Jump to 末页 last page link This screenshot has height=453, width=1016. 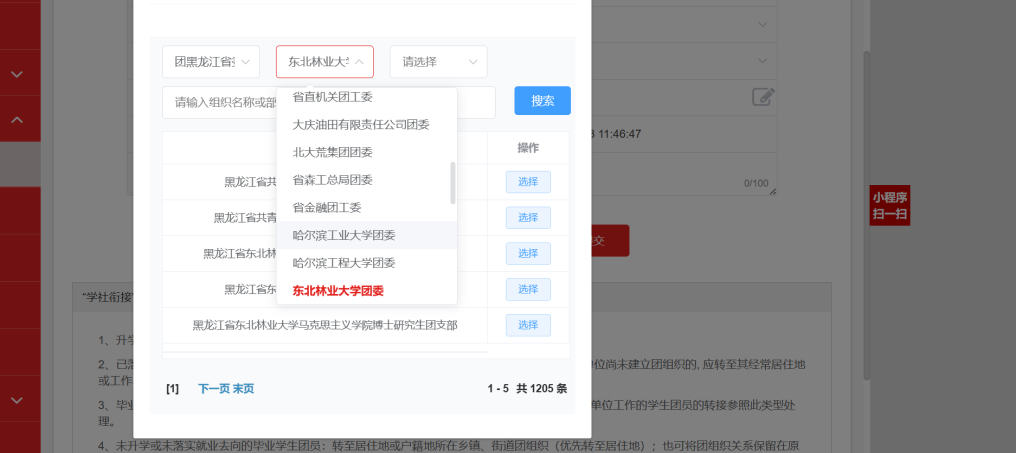click(x=243, y=389)
